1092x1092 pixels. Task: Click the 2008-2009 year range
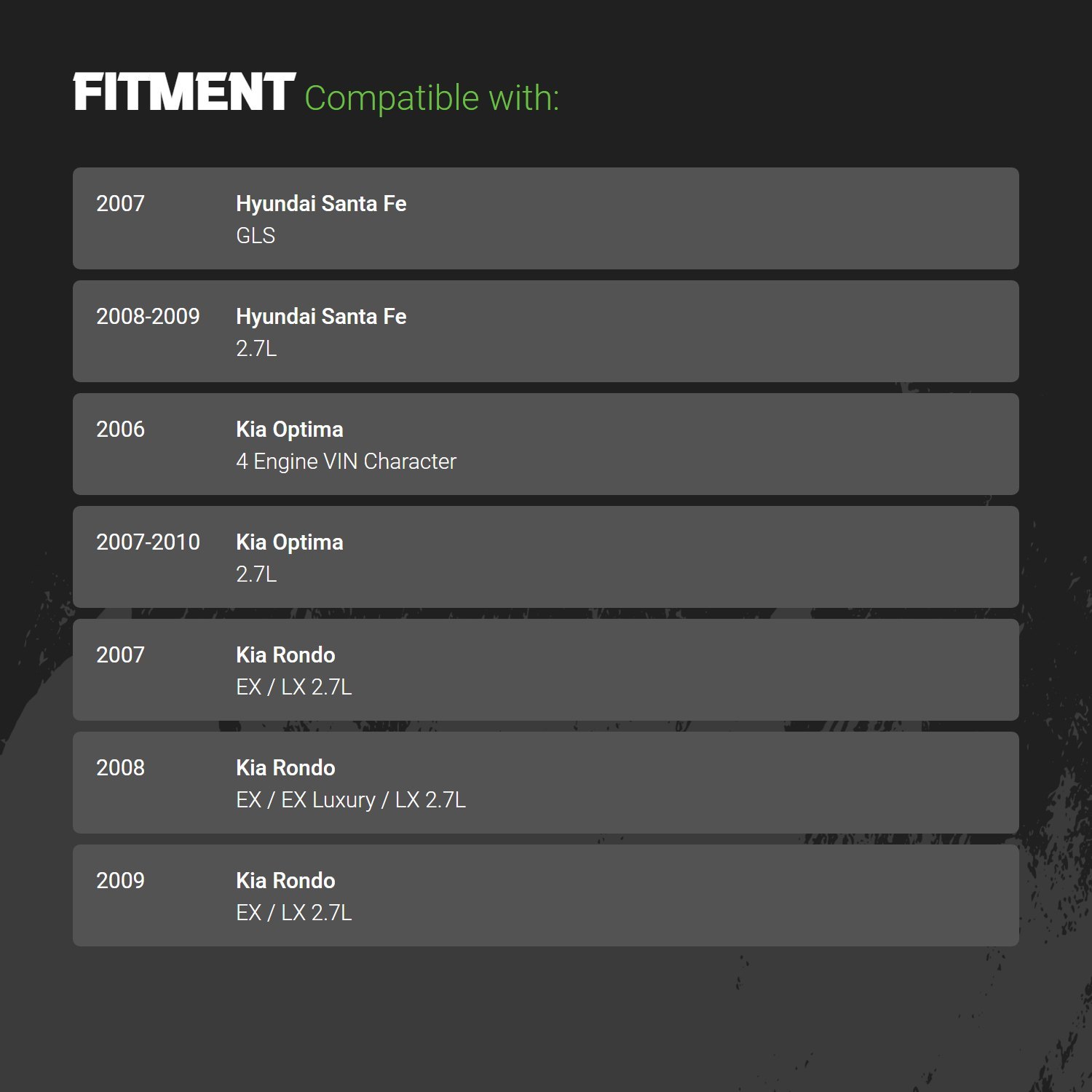click(148, 317)
